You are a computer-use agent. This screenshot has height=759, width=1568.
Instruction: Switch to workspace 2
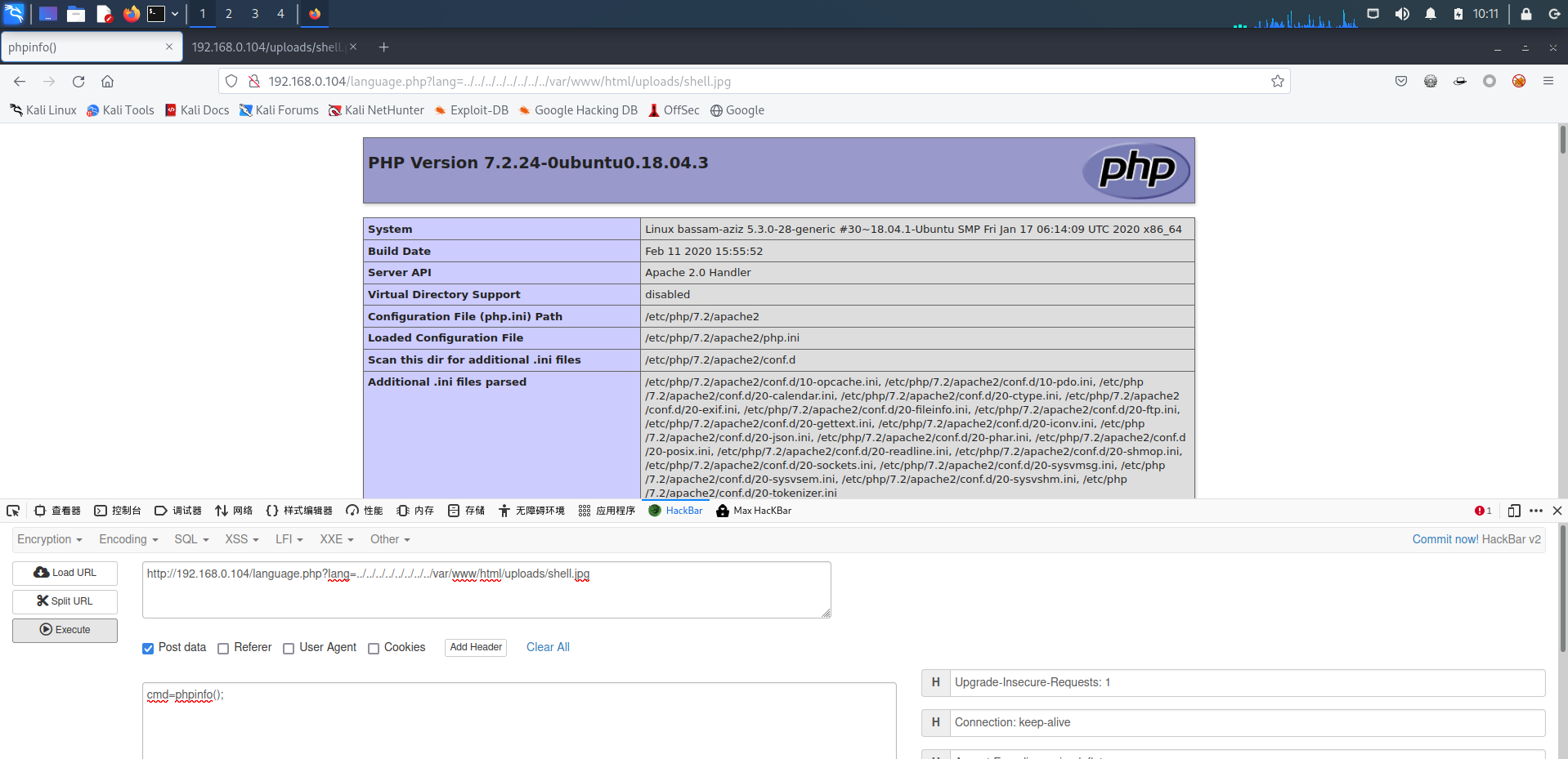(x=229, y=14)
